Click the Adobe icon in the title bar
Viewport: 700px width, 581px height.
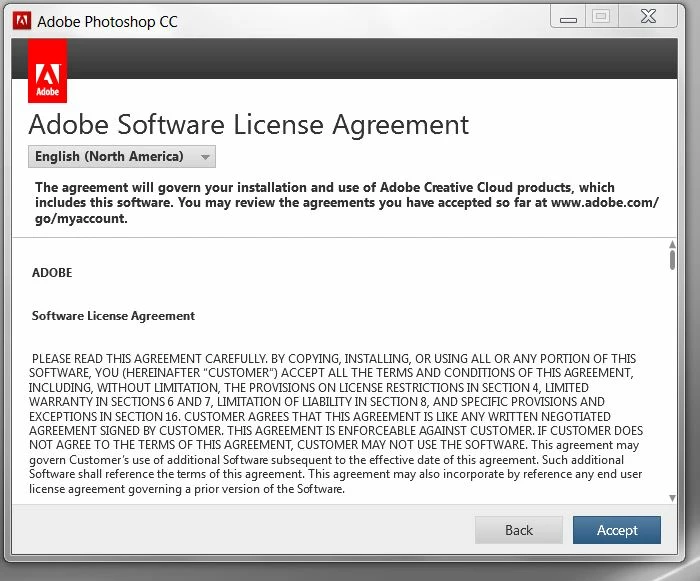coord(22,21)
